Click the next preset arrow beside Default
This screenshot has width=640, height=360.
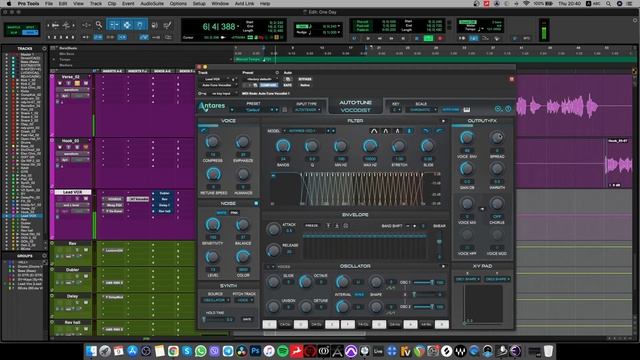point(277,110)
